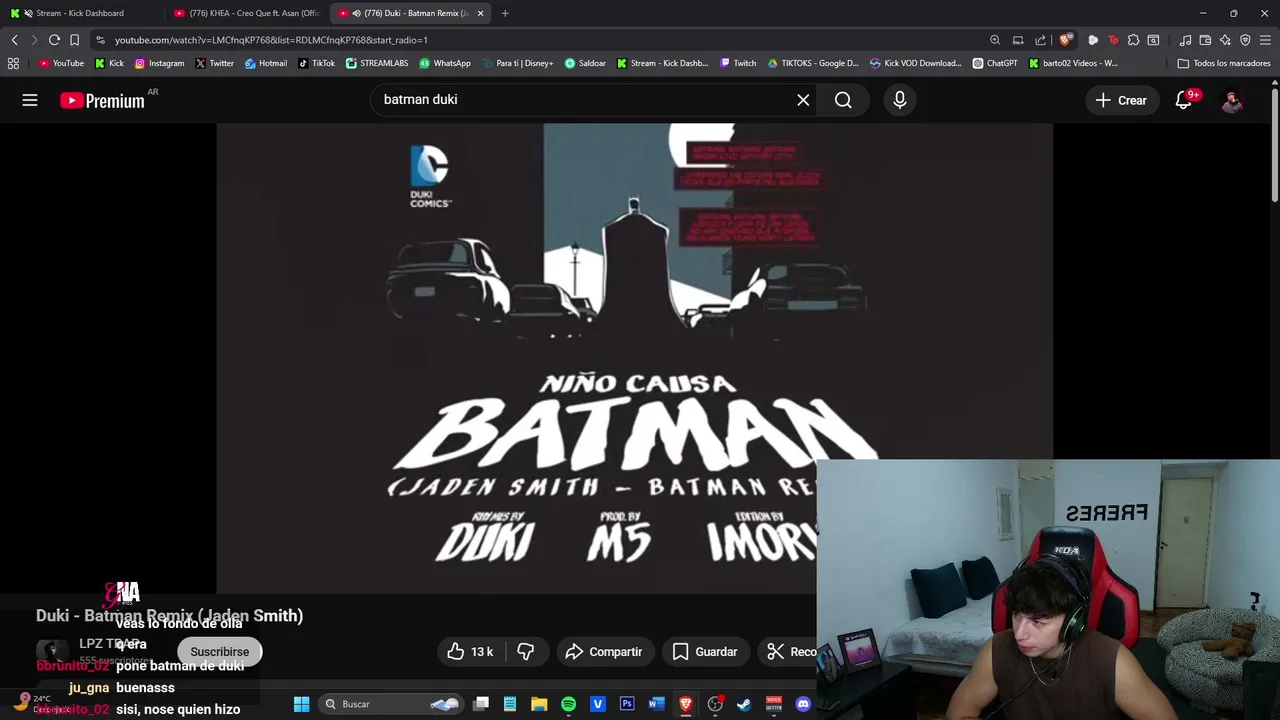This screenshot has height=720, width=1280.
Task: Open the Twitch bookmark
Action: tap(738, 63)
